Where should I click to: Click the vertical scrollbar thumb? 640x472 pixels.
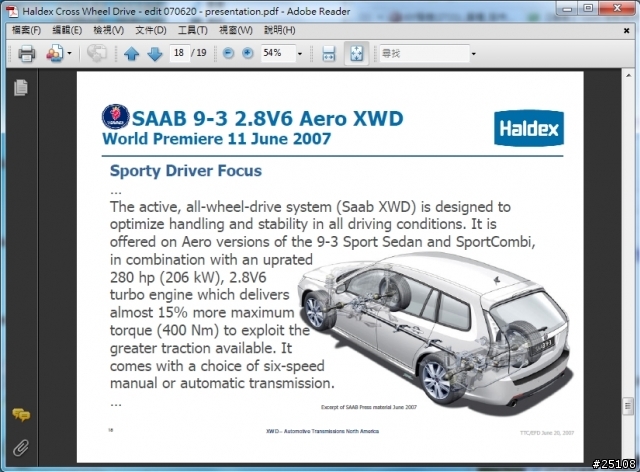629,406
